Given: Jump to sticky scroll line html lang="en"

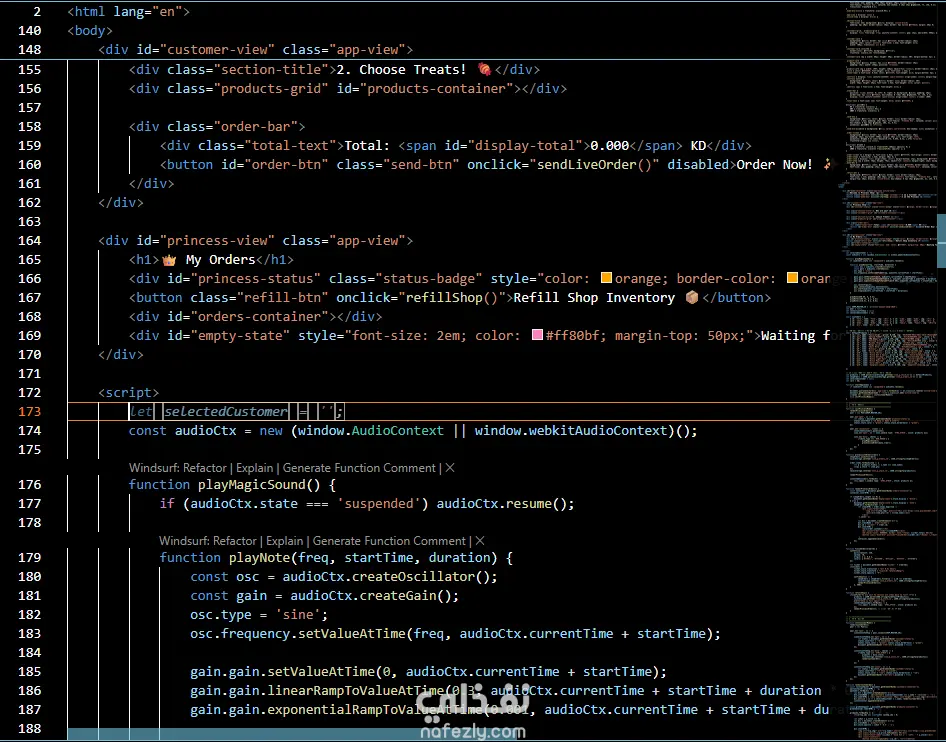Looking at the screenshot, I should [x=129, y=11].
